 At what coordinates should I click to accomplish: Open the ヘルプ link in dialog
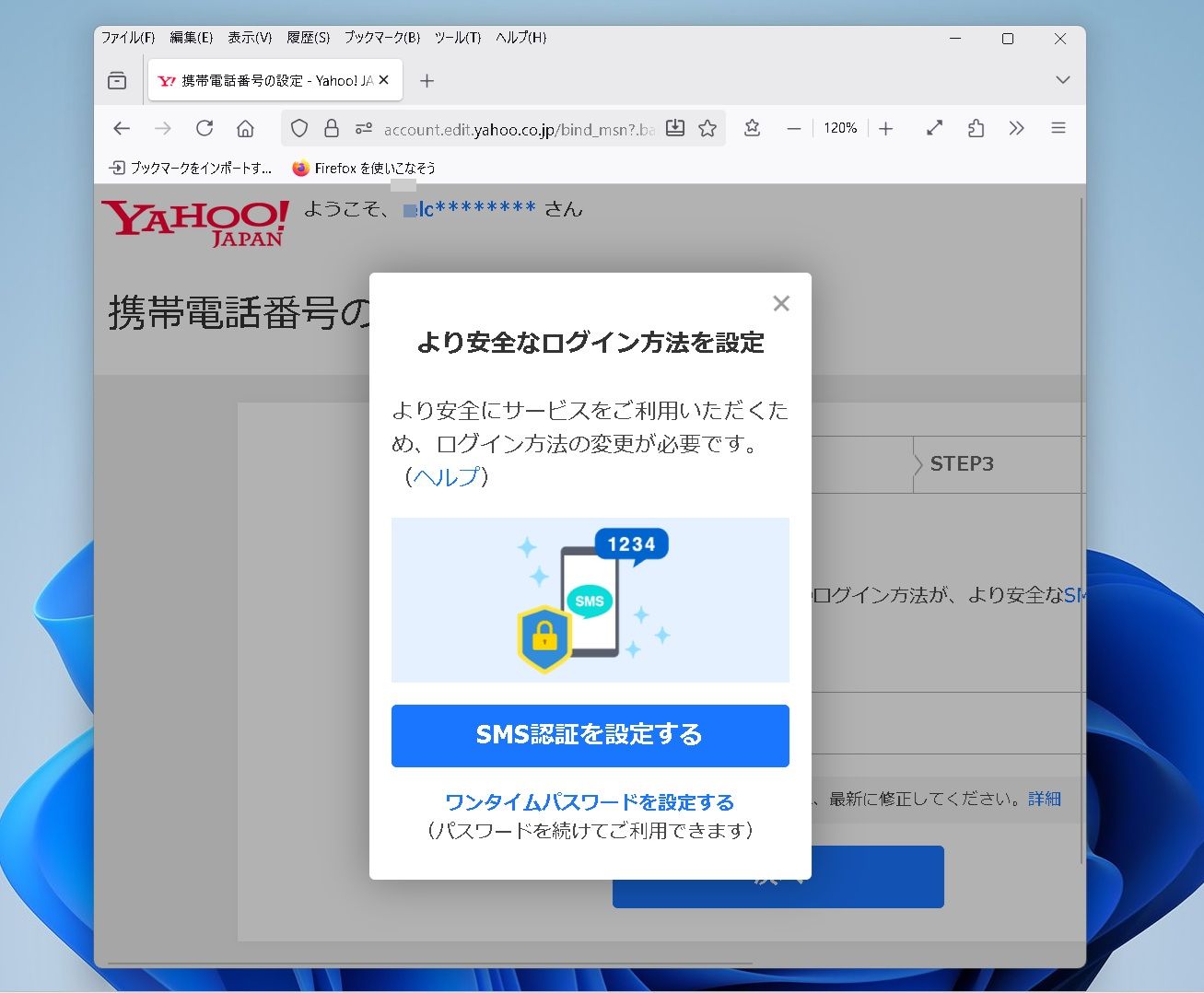(447, 476)
